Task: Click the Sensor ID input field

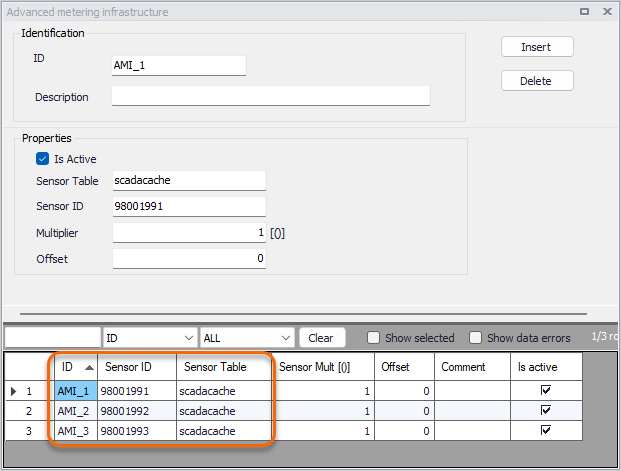Action: coord(189,206)
